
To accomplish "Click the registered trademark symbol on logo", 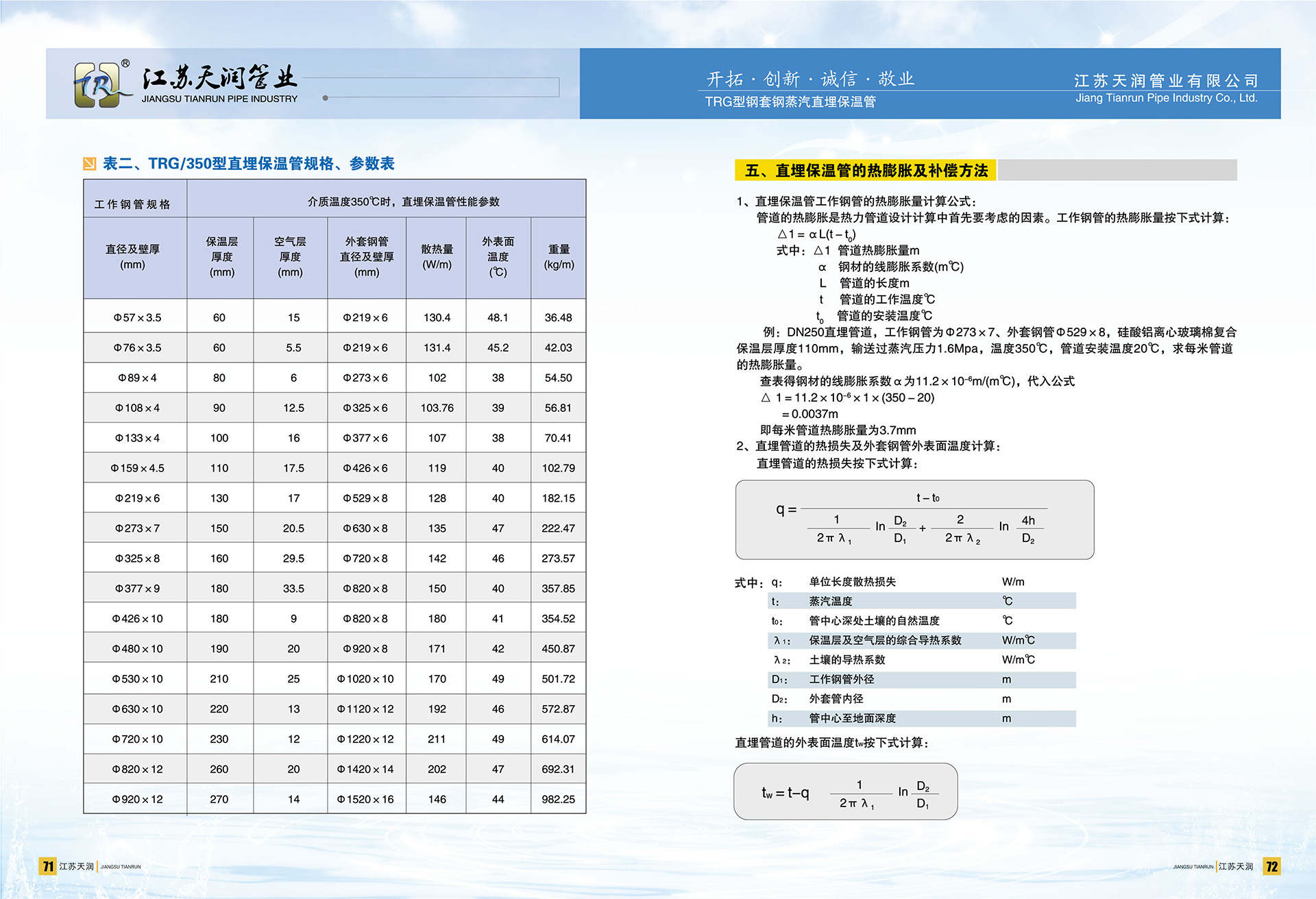I will (x=127, y=63).
